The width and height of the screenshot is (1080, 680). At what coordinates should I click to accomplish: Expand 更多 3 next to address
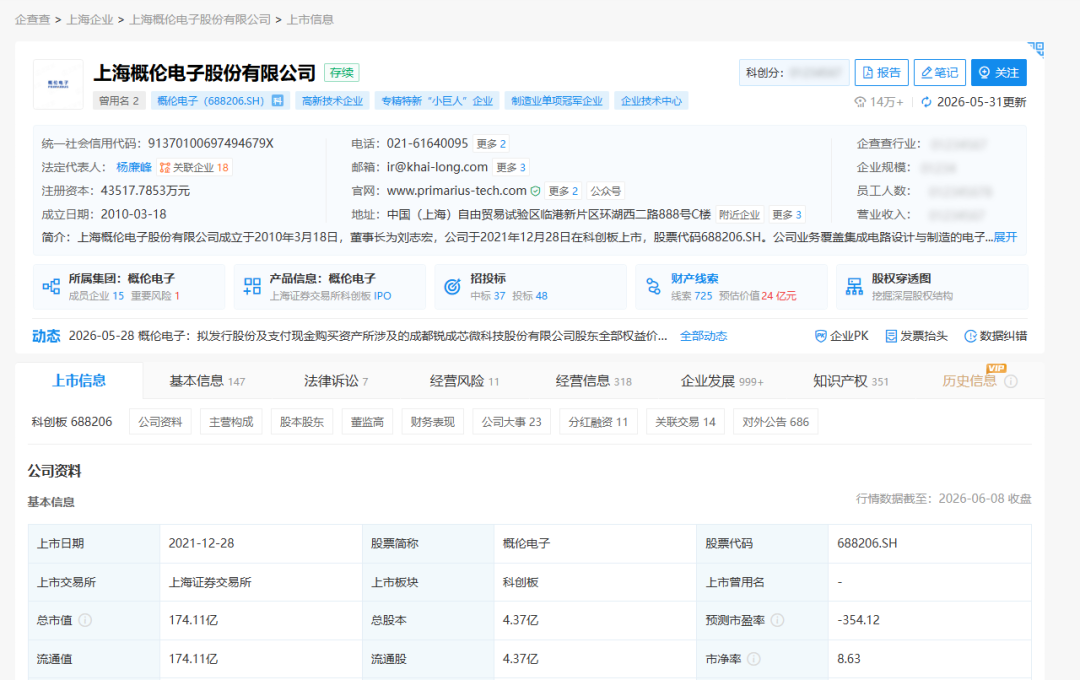[787, 214]
